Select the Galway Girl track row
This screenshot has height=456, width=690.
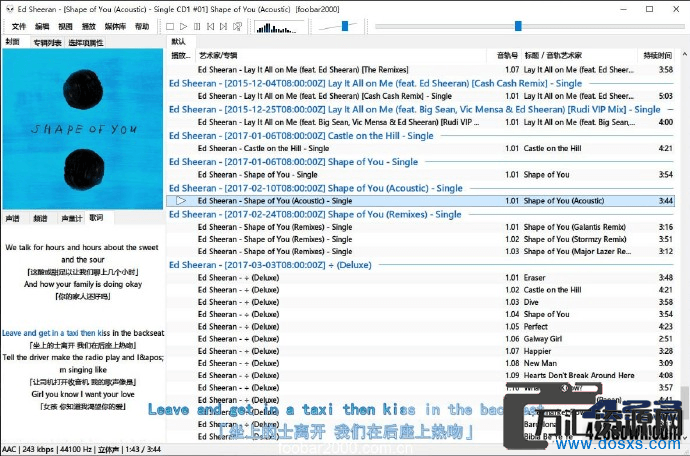[x=420, y=339]
